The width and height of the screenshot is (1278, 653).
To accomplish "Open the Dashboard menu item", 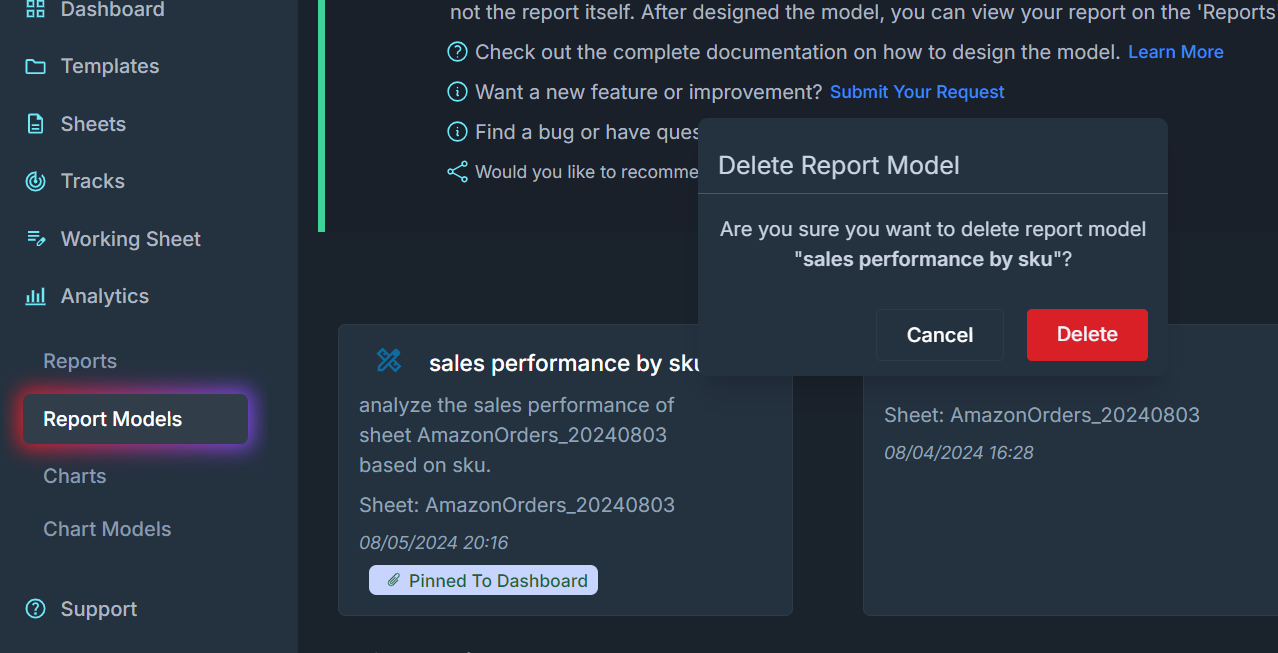I will [112, 10].
